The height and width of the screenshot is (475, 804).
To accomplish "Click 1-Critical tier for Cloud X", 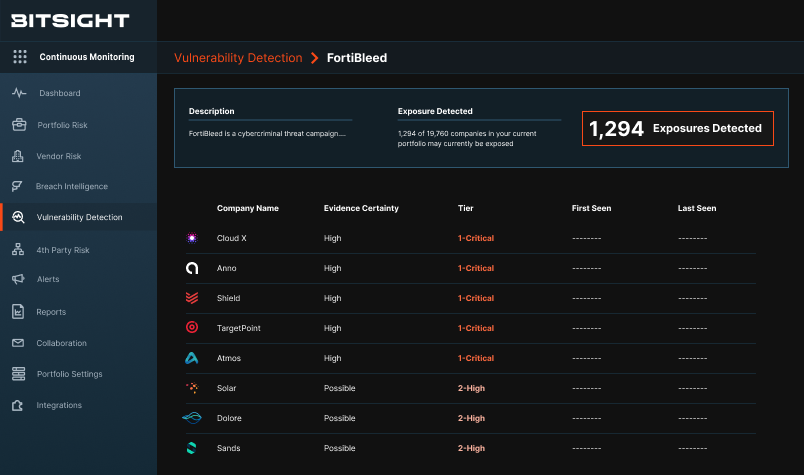I will [x=476, y=238].
